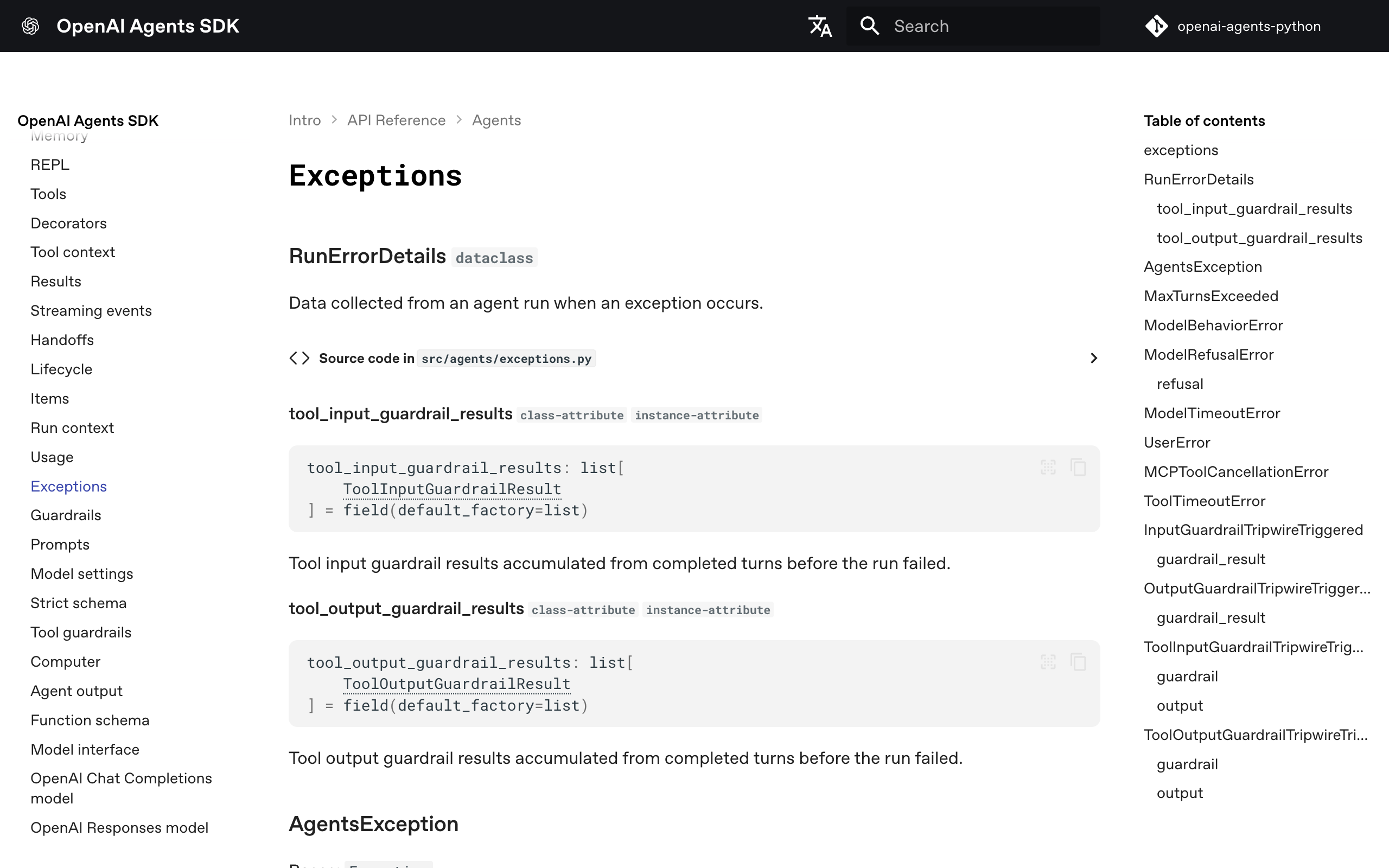Open OpenAI Chat Completions model page

[121, 788]
